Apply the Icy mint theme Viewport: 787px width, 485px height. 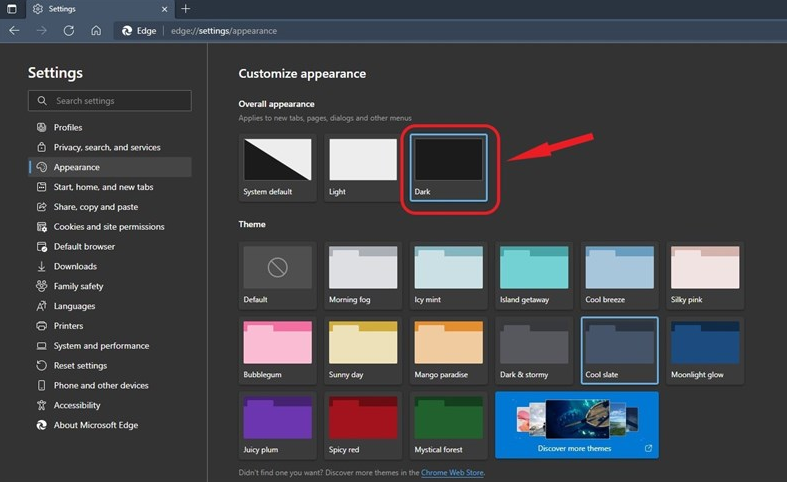pos(448,275)
